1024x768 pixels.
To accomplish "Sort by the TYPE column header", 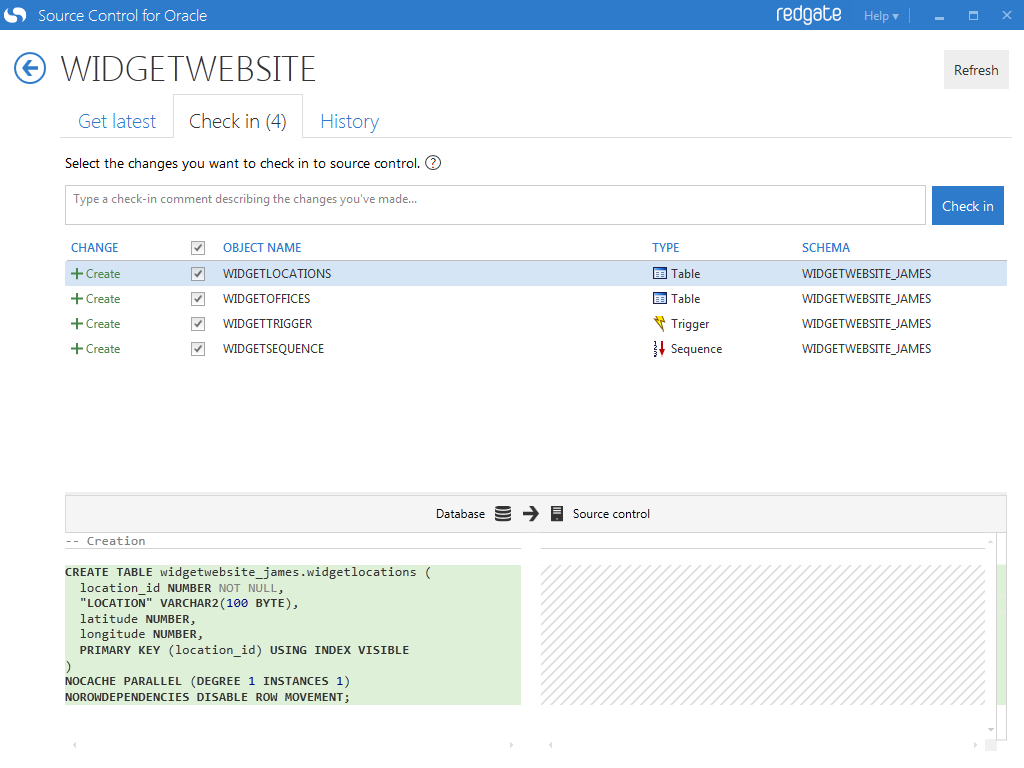I will click(x=665, y=248).
